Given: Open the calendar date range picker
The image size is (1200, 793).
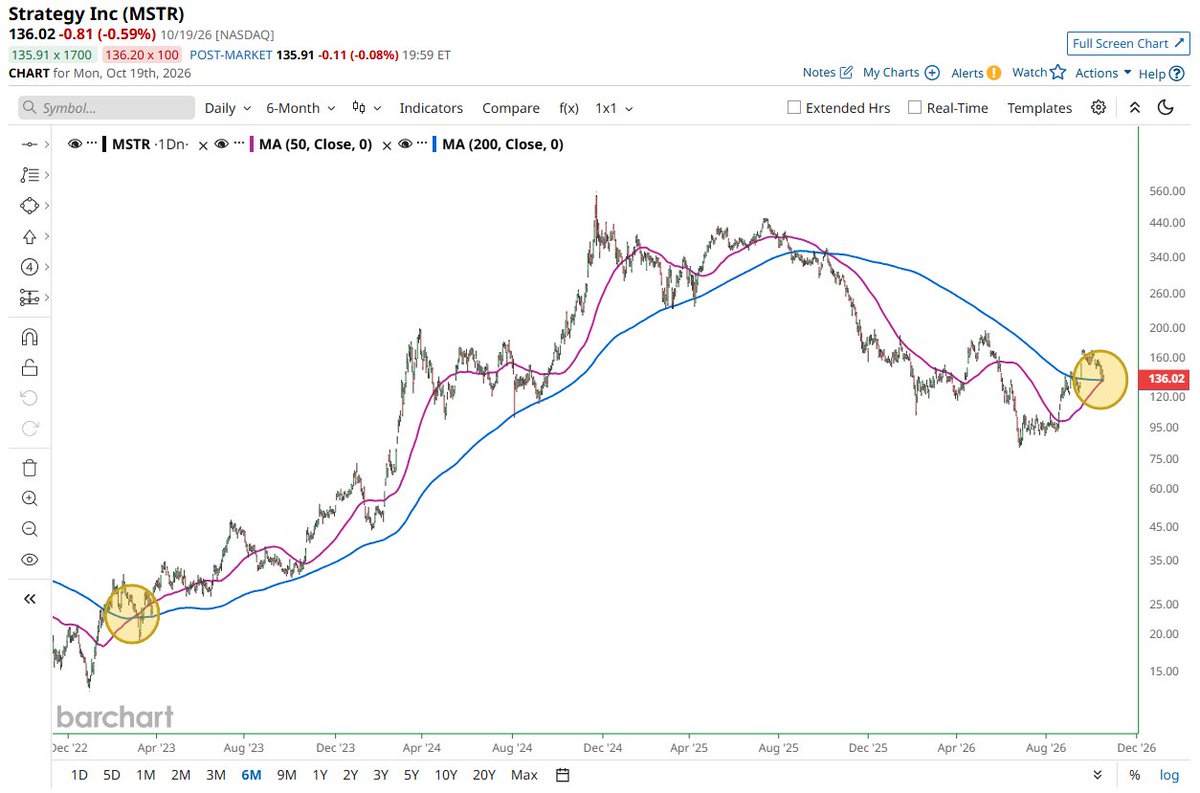Looking at the screenshot, I should (563, 775).
